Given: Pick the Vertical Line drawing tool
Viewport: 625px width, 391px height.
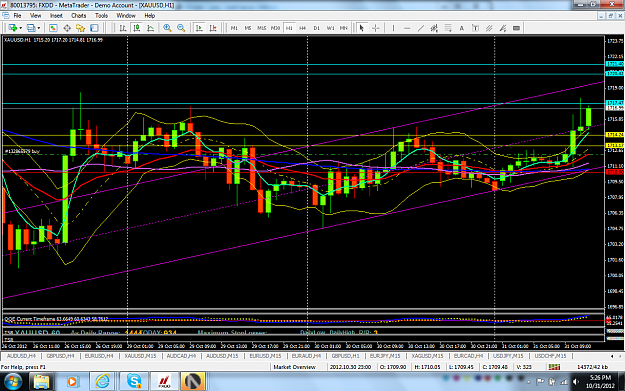Looking at the screenshot, I should tap(393, 28).
